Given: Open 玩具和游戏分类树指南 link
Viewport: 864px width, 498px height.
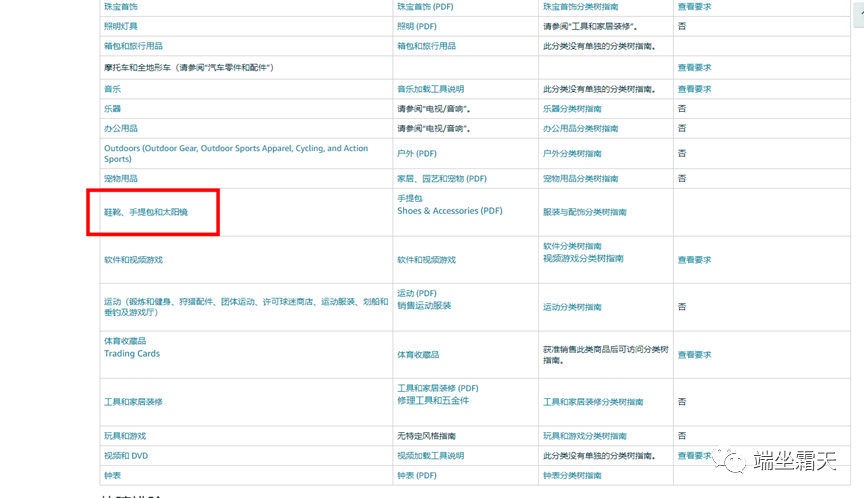Looking at the screenshot, I should click(585, 436).
